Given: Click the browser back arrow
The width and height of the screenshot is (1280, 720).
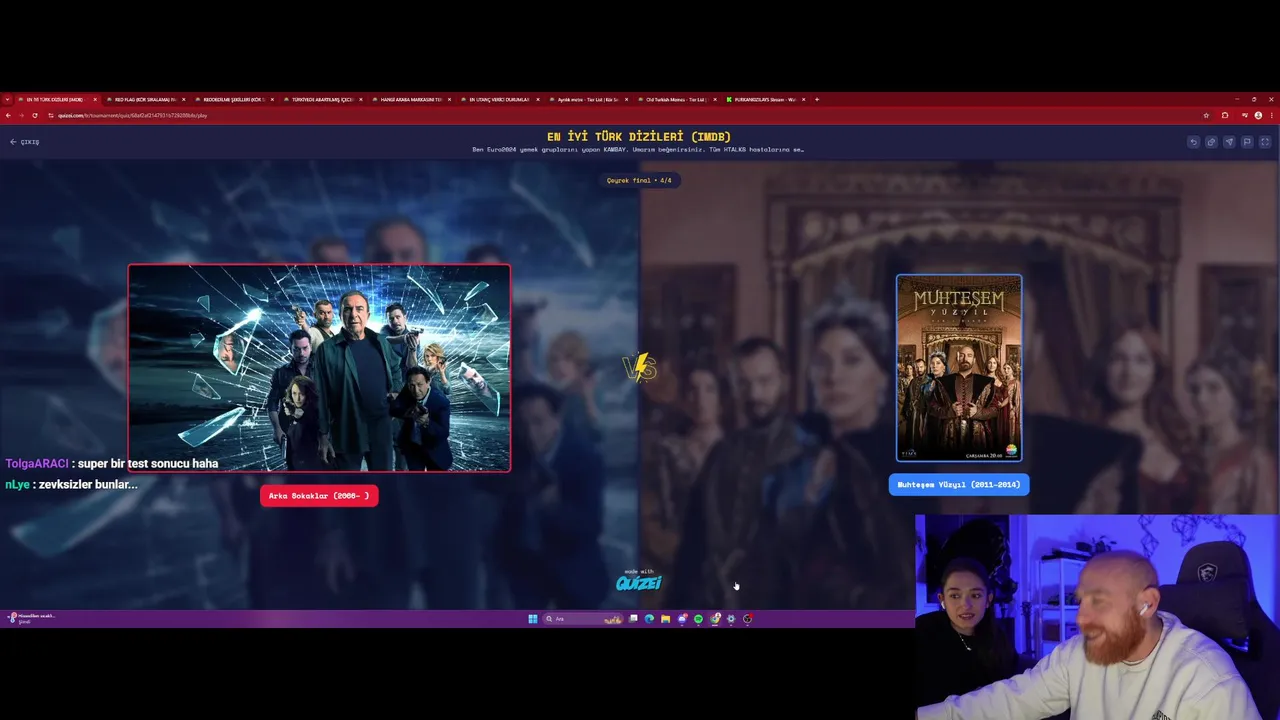Looking at the screenshot, I should click(8, 115).
